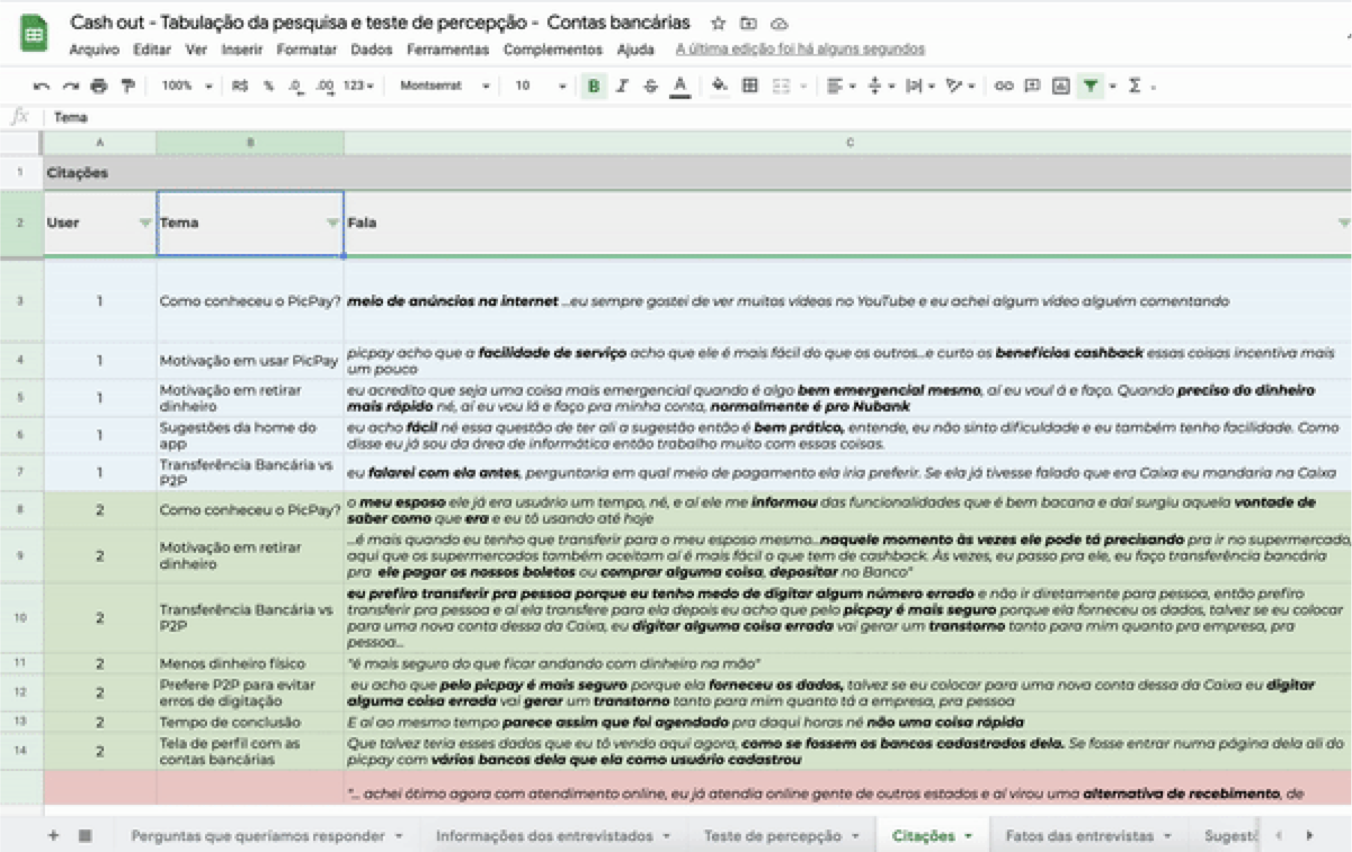Toggle italic formatting
1352x852 pixels.
click(x=622, y=86)
